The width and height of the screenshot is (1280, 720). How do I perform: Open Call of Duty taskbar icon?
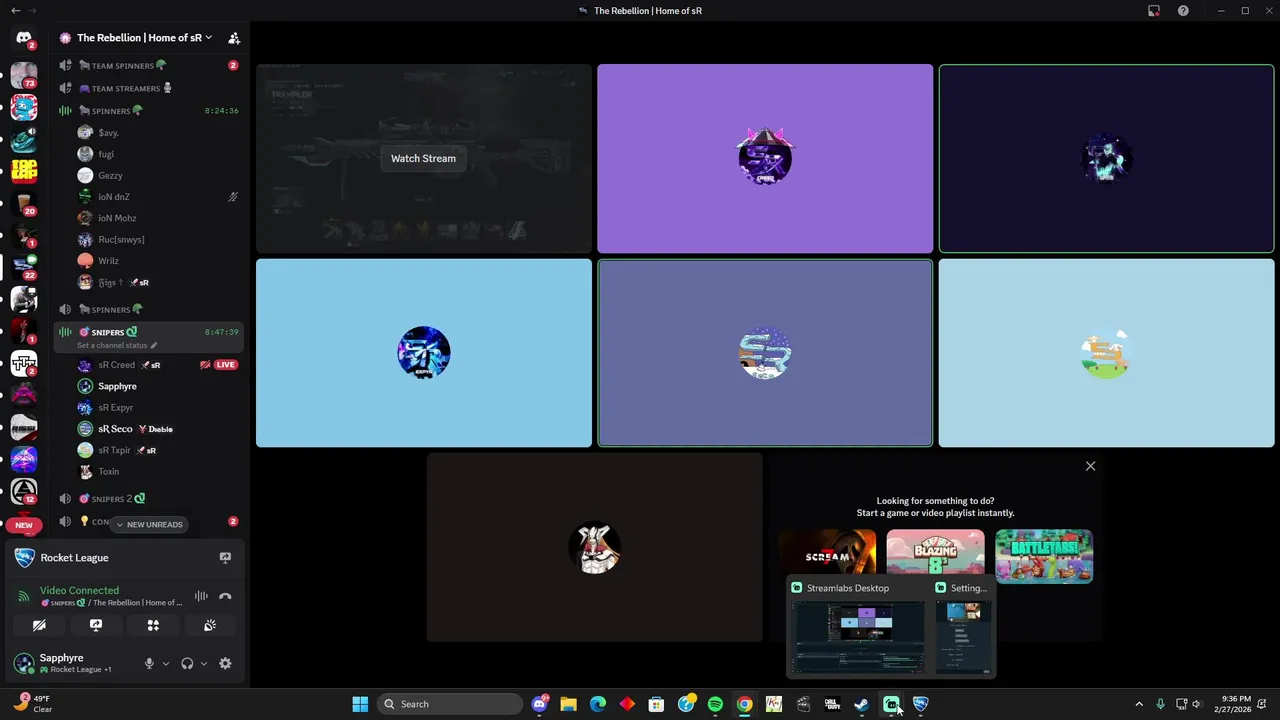click(x=832, y=704)
